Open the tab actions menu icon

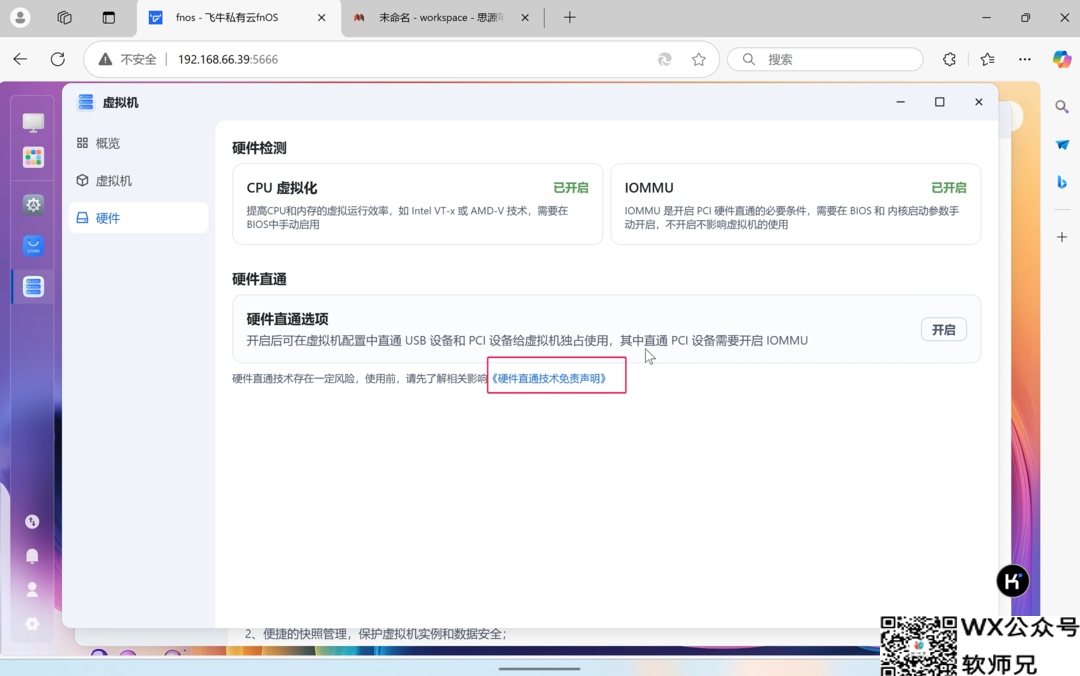click(109, 17)
